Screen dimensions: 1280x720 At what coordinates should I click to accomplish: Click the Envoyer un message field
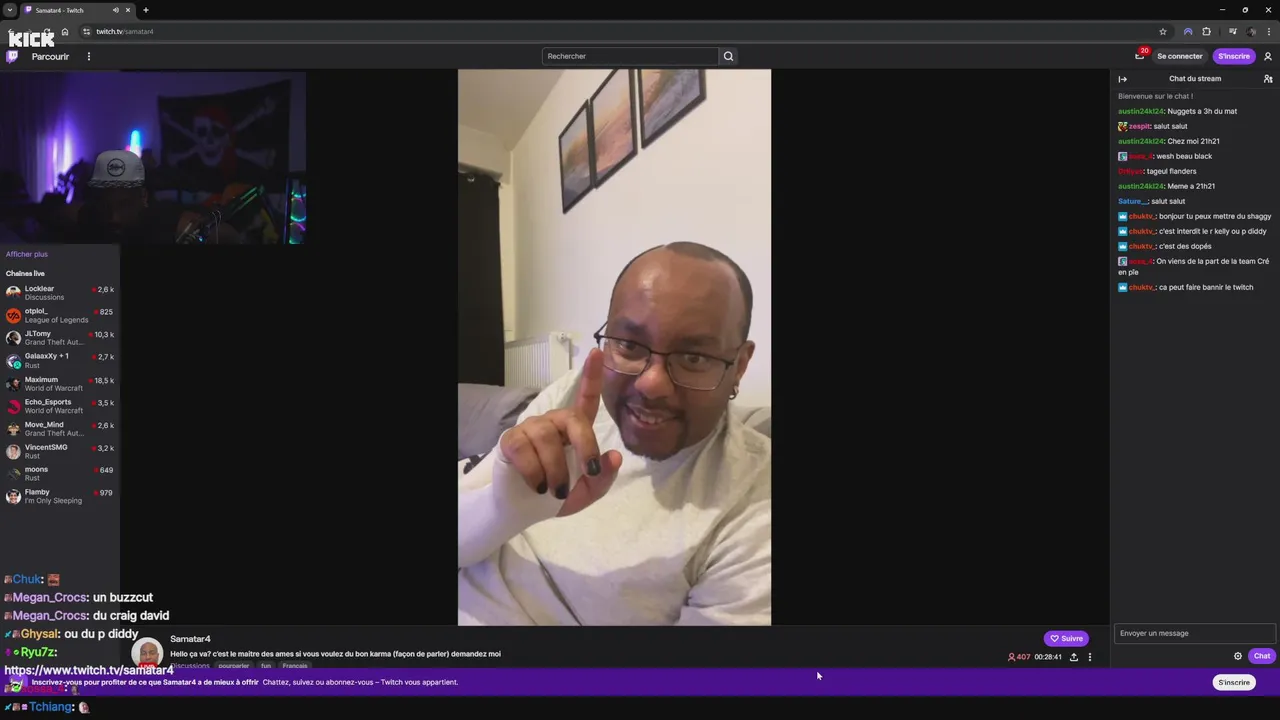pyautogui.click(x=1195, y=633)
